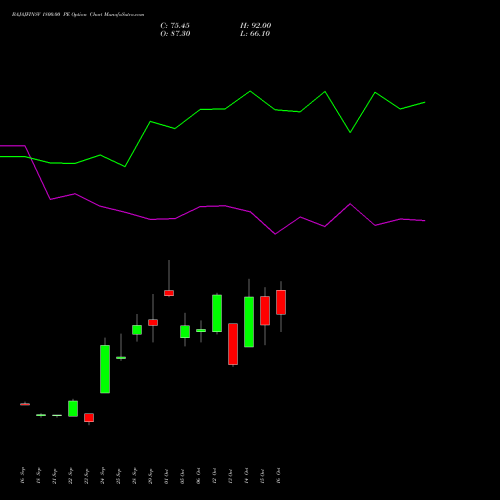Select the 28 Sep date label
This screenshot has height=500, width=500.
(135, 476)
